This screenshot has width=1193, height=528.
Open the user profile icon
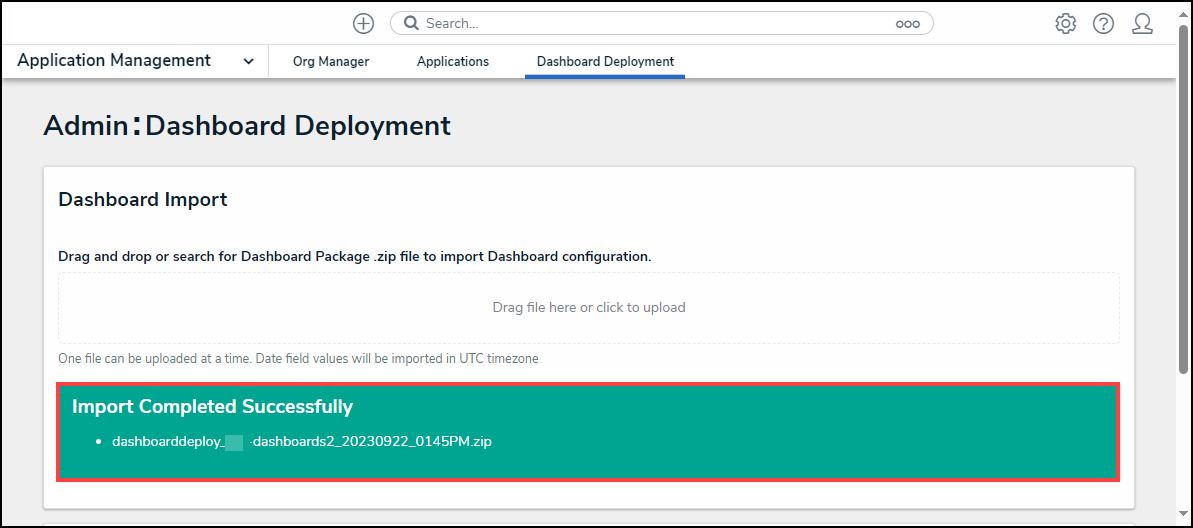point(1142,24)
